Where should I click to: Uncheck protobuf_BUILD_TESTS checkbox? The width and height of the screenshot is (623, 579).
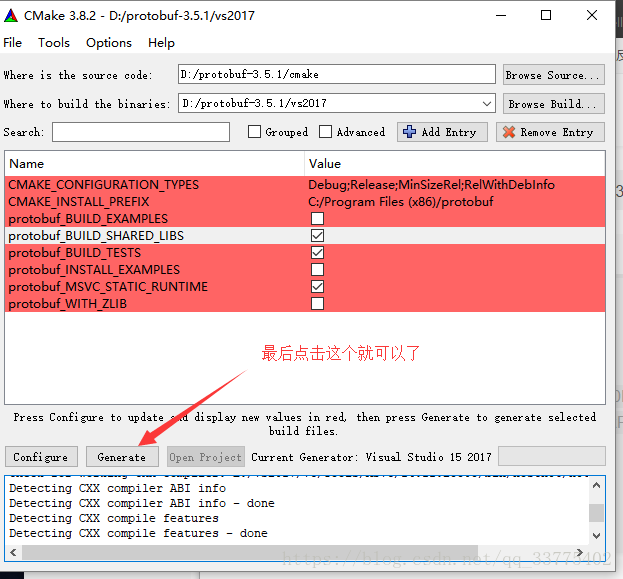click(317, 253)
